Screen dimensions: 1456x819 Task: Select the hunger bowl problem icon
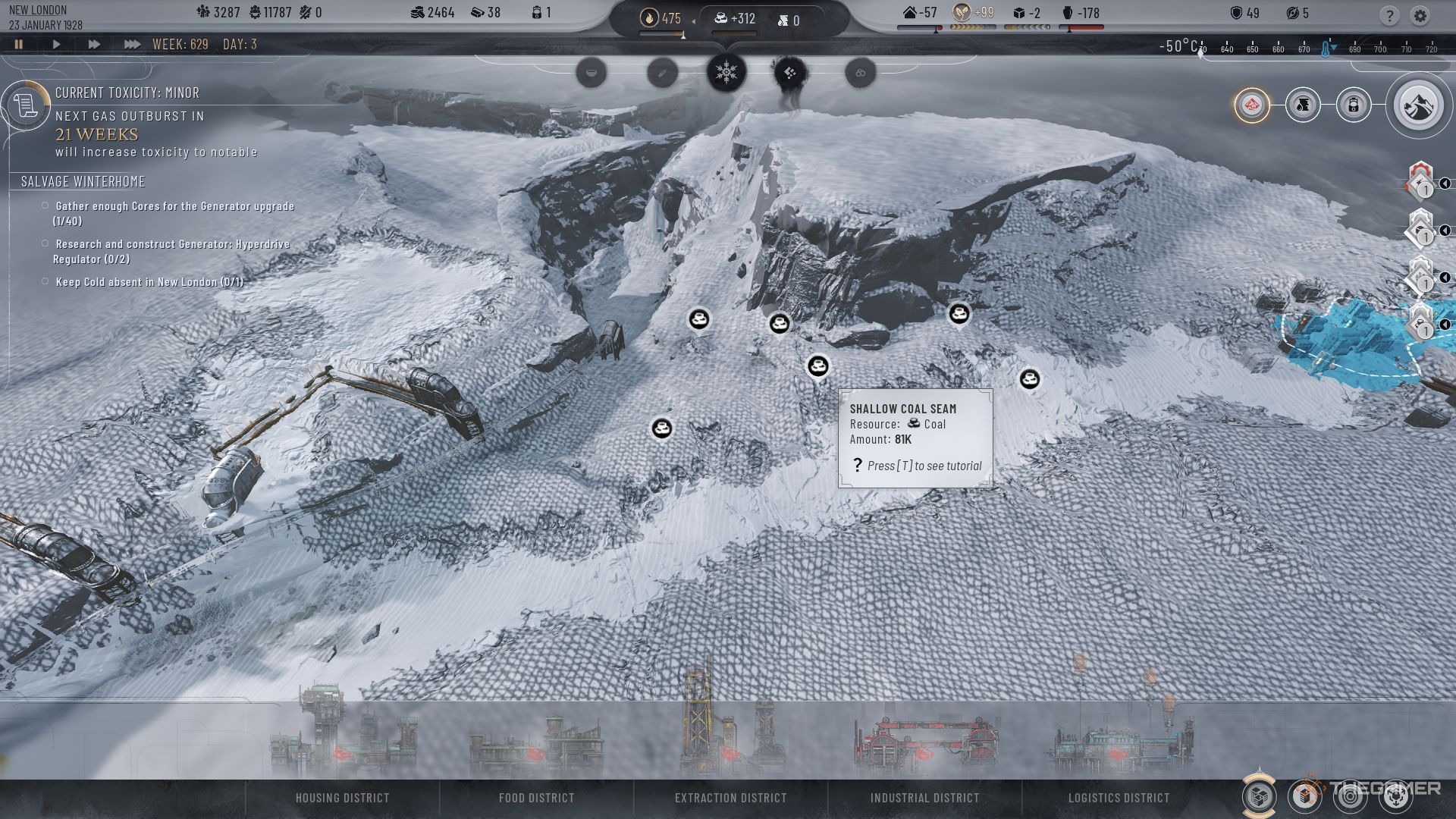click(x=591, y=73)
